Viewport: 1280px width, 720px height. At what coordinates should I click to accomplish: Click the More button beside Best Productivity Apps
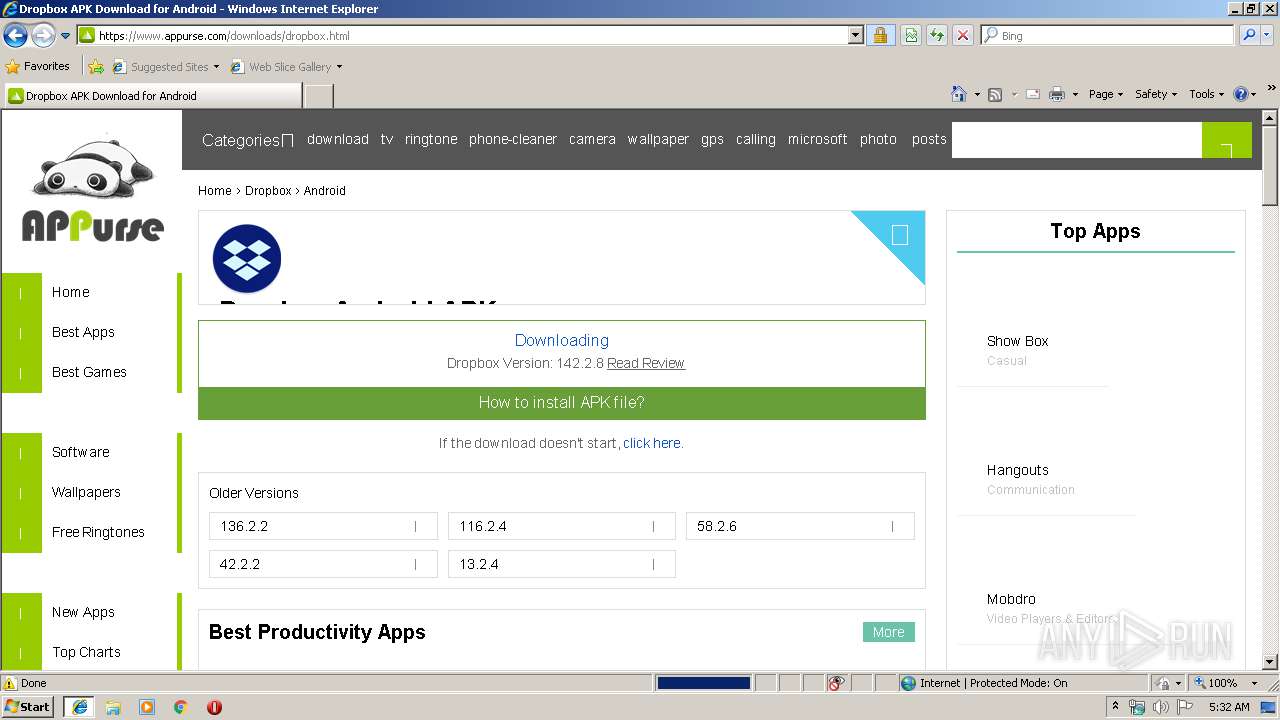889,632
